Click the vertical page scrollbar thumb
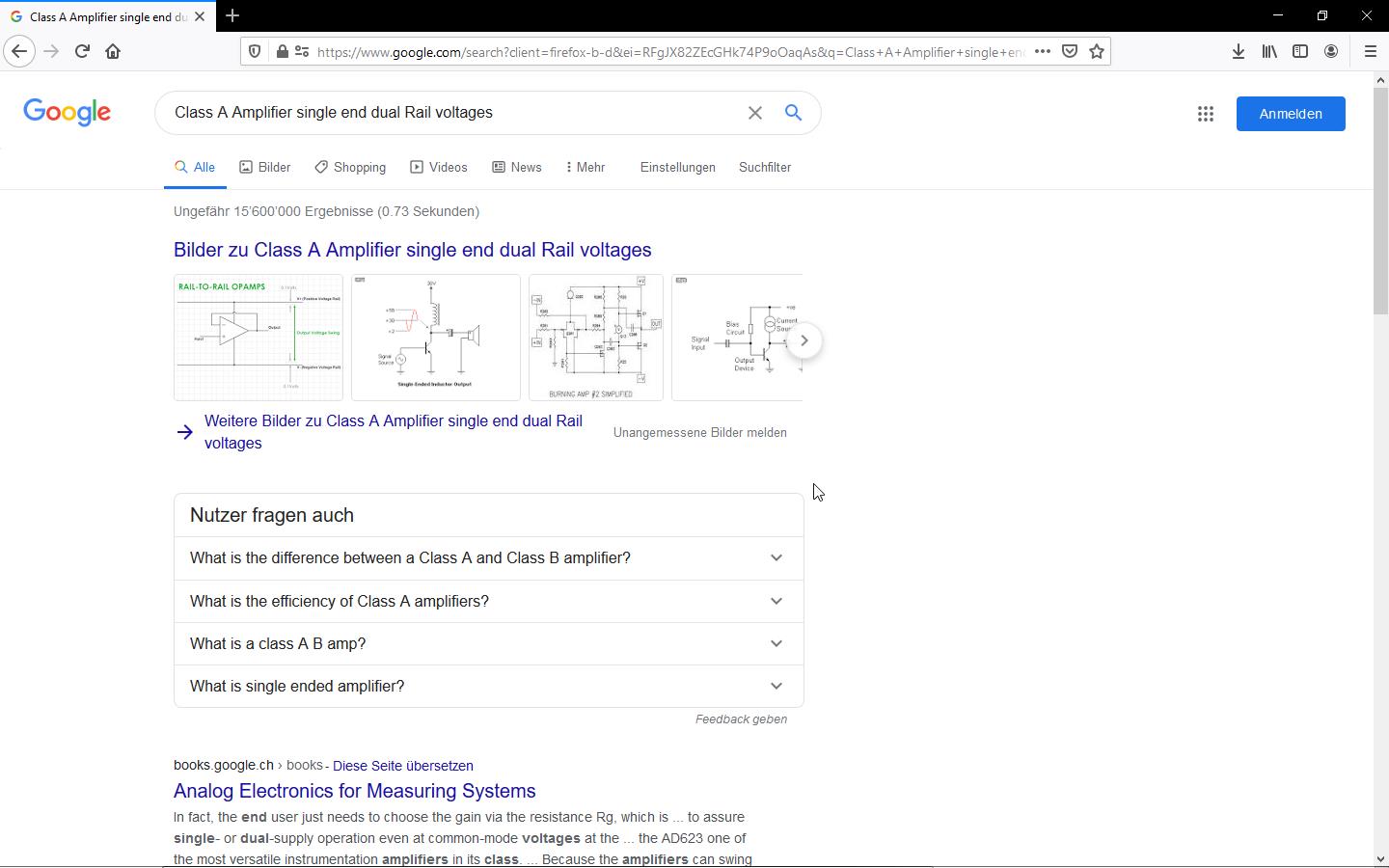This screenshot has height=868, width=1389. click(x=1380, y=201)
